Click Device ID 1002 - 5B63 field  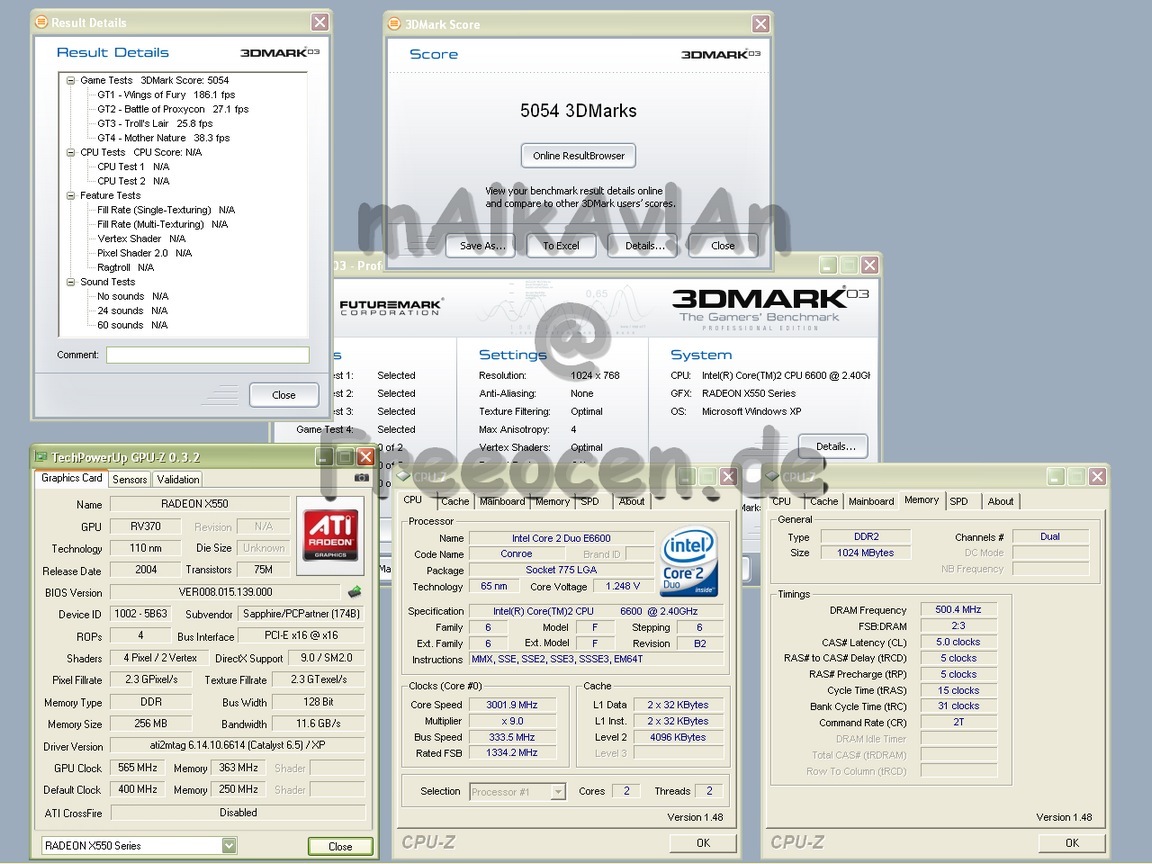pyautogui.click(x=141, y=613)
